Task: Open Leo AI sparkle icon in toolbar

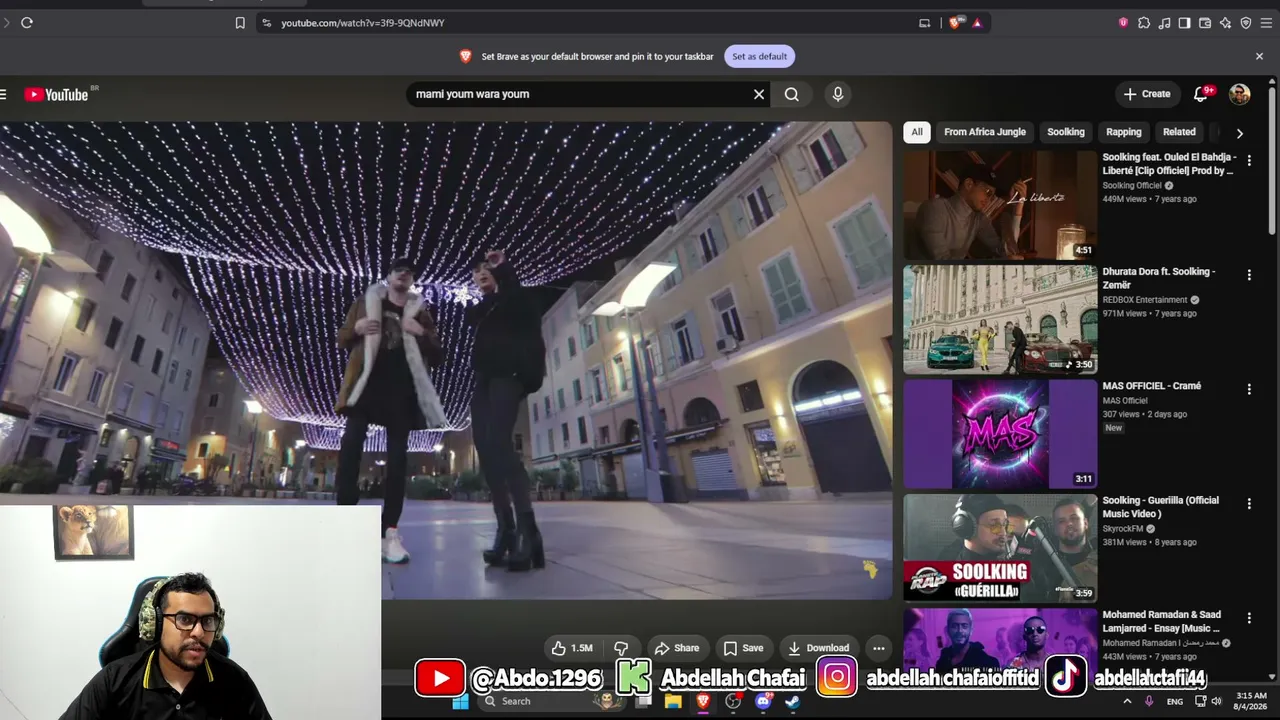Action: point(1225,23)
